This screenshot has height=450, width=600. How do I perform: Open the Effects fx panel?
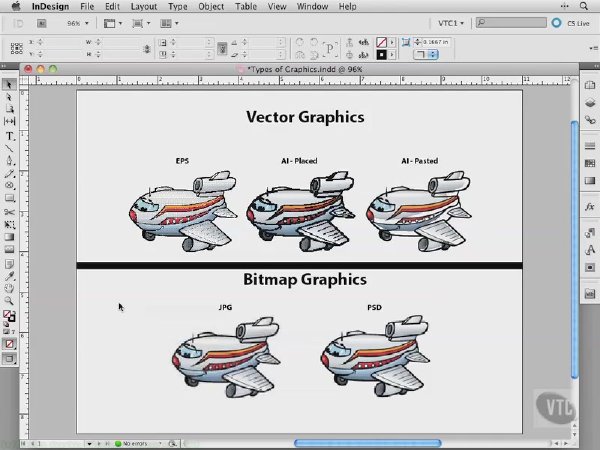point(590,207)
